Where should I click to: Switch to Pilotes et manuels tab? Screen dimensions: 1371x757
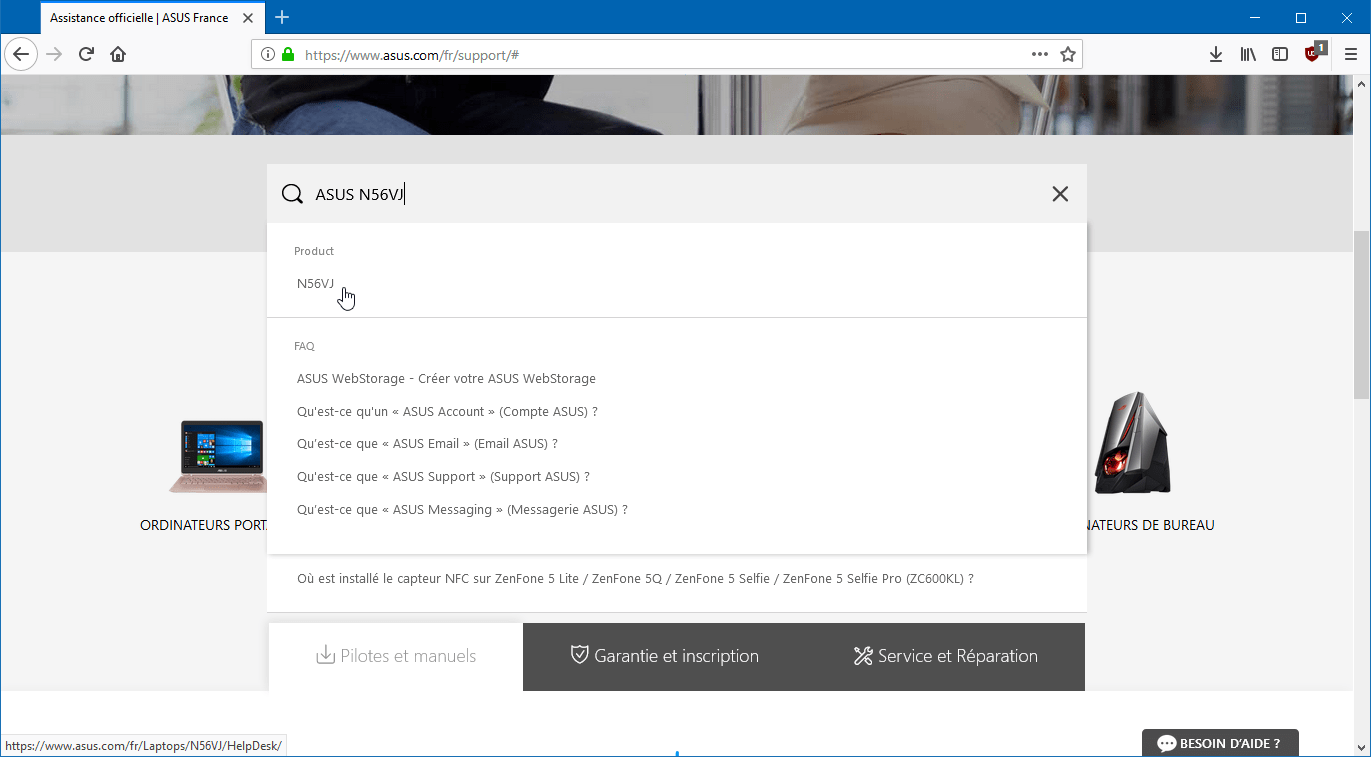click(396, 656)
